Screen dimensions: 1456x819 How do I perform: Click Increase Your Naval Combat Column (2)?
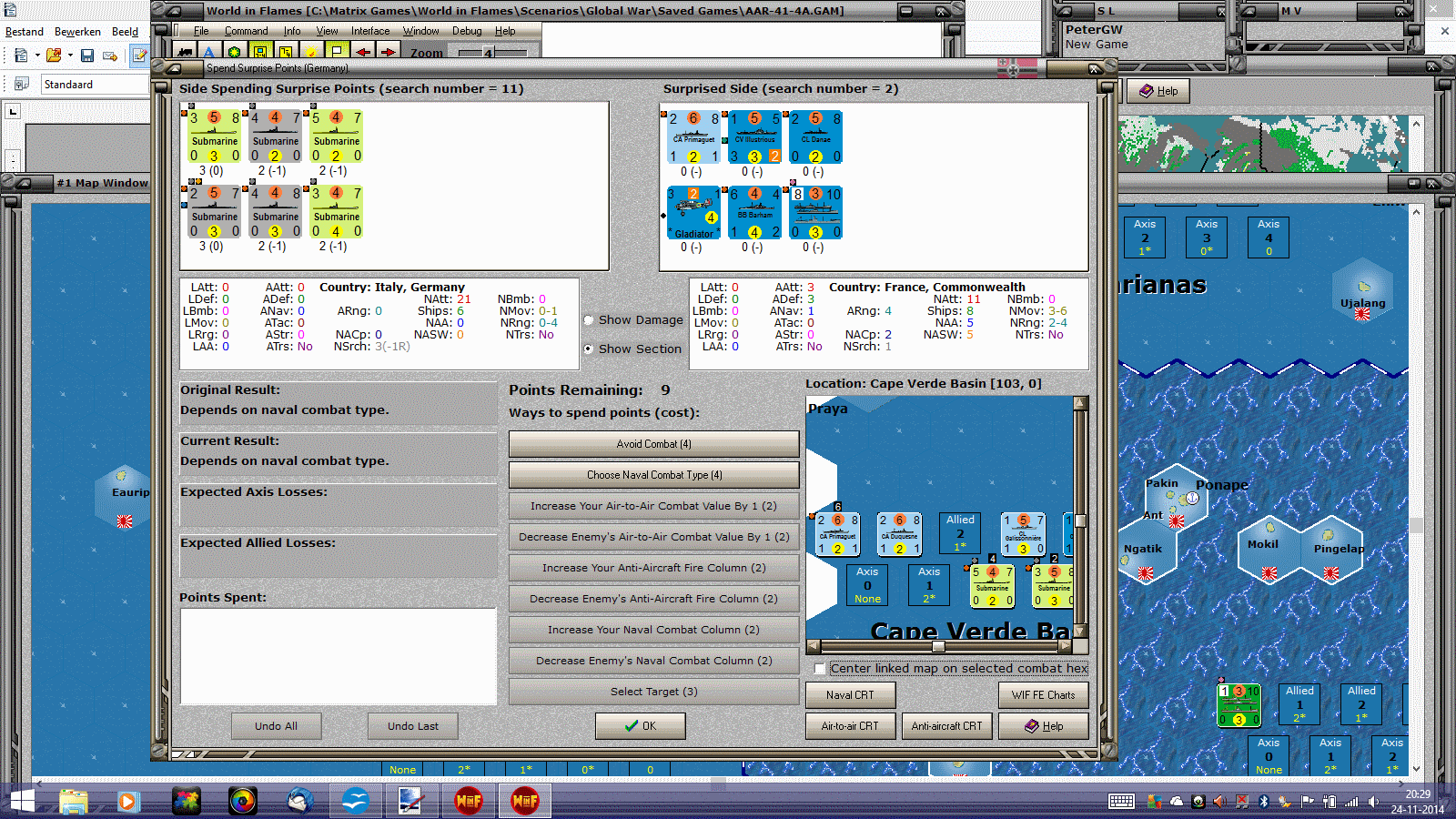(653, 630)
